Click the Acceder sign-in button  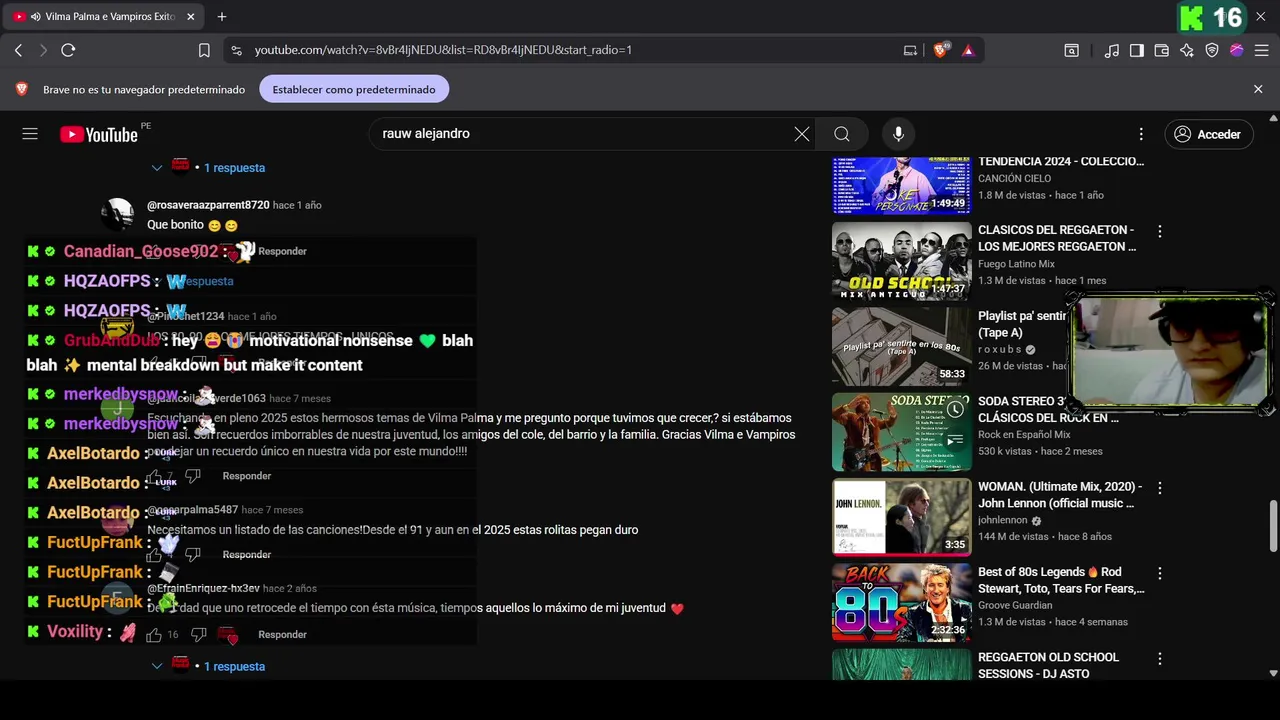[1209, 134]
